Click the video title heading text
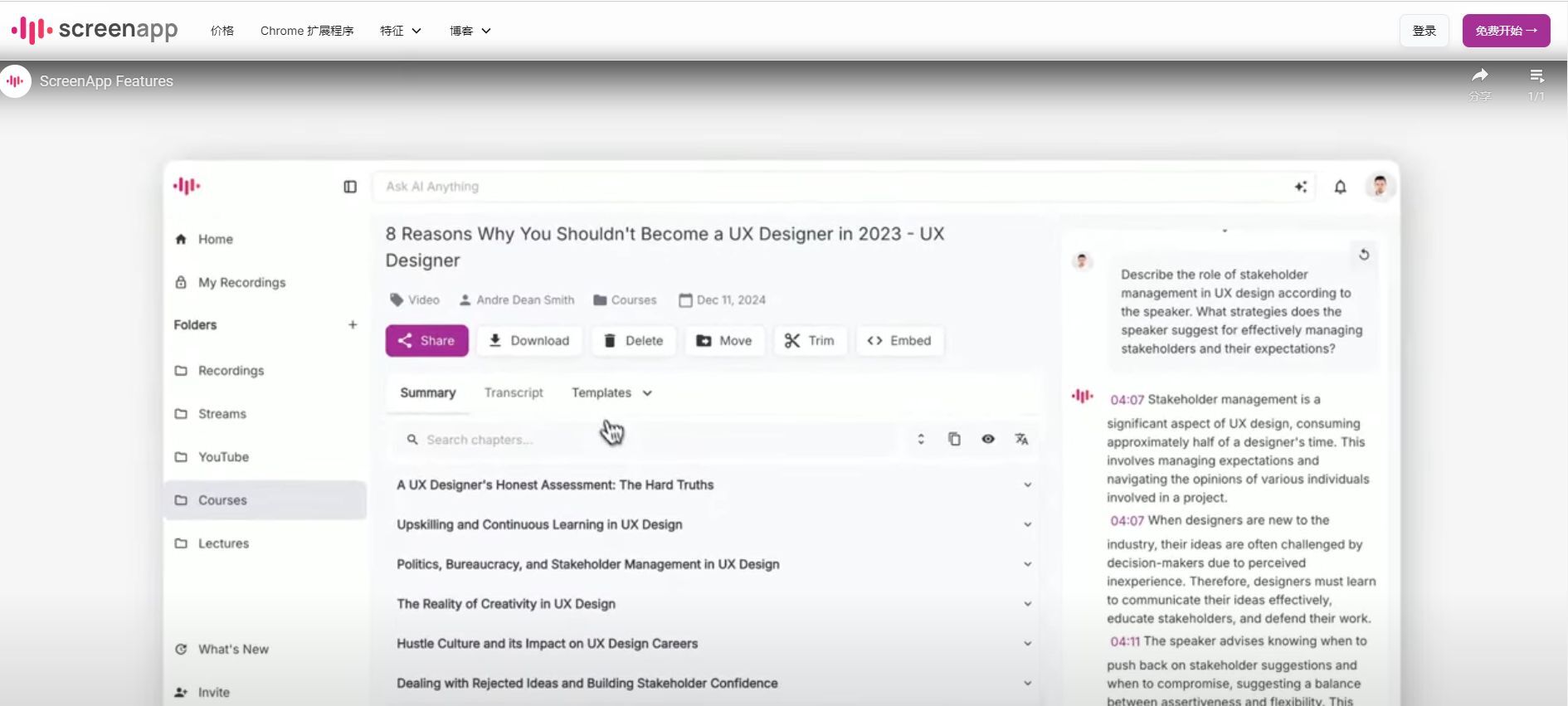This screenshot has width=1568, height=706. [x=665, y=247]
